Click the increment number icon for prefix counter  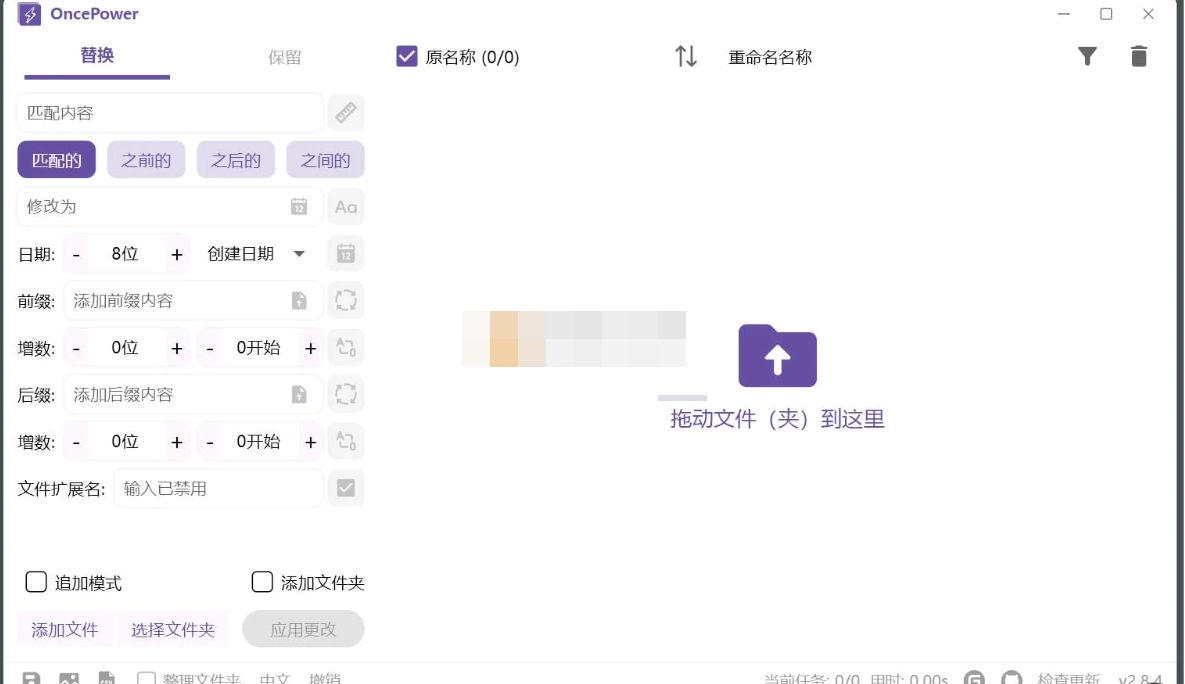(346, 347)
